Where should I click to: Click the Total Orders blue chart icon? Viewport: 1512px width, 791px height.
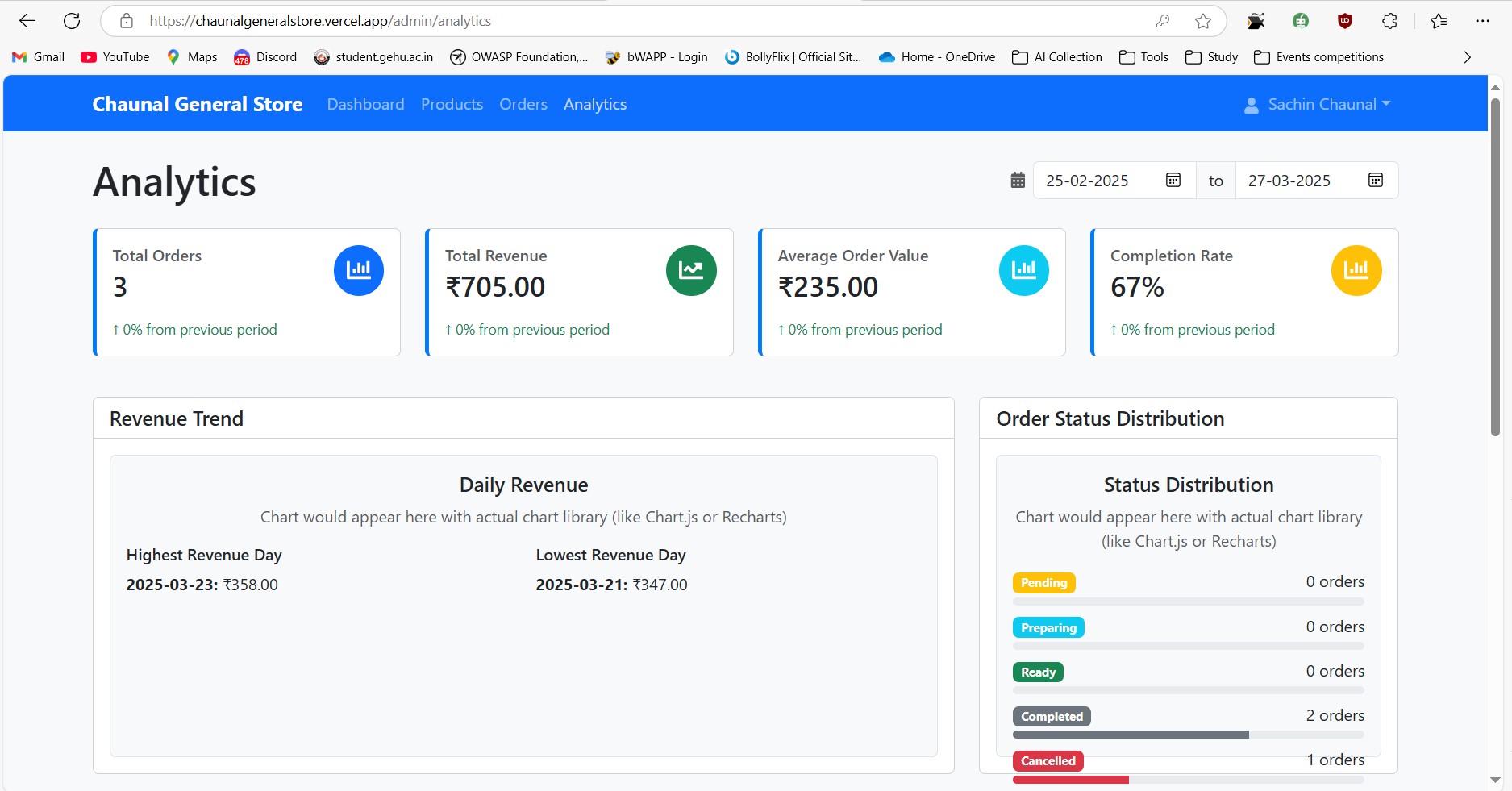point(358,270)
